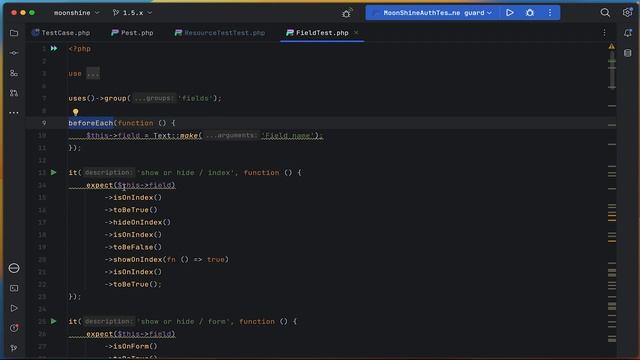Open the Git tool window
640x360 pixels.
(14, 348)
